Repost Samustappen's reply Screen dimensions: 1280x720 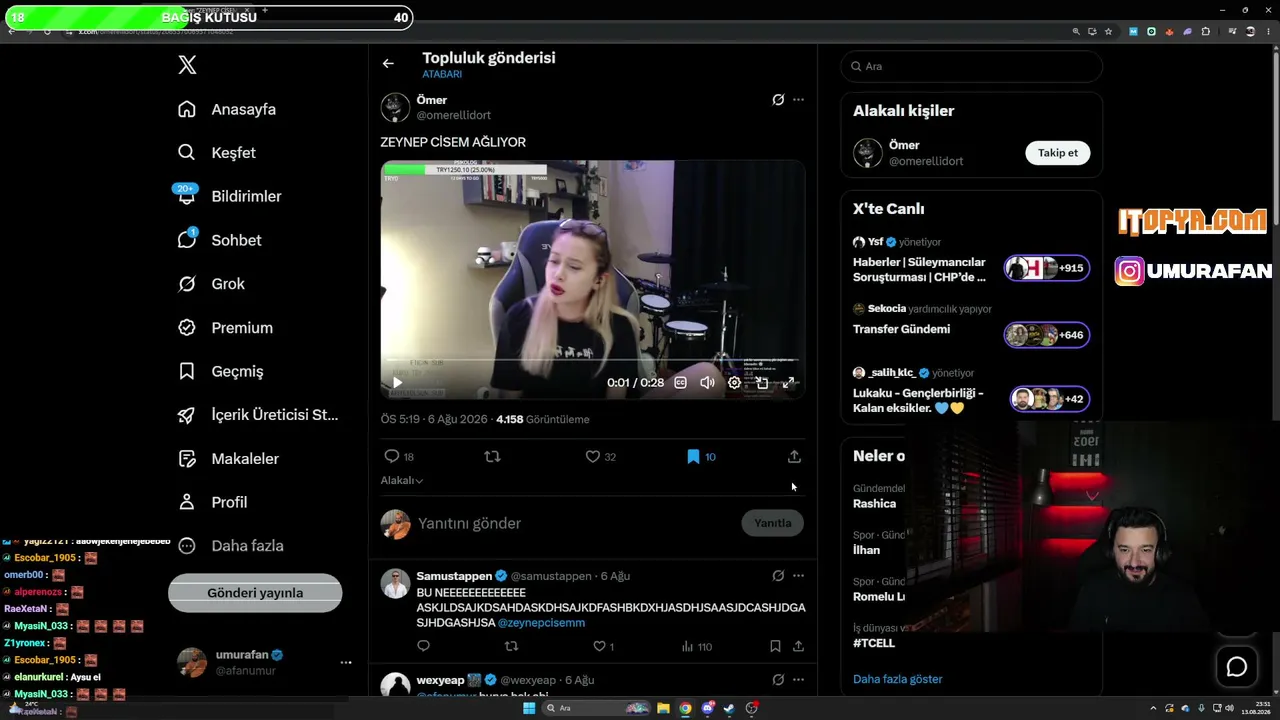pos(512,647)
